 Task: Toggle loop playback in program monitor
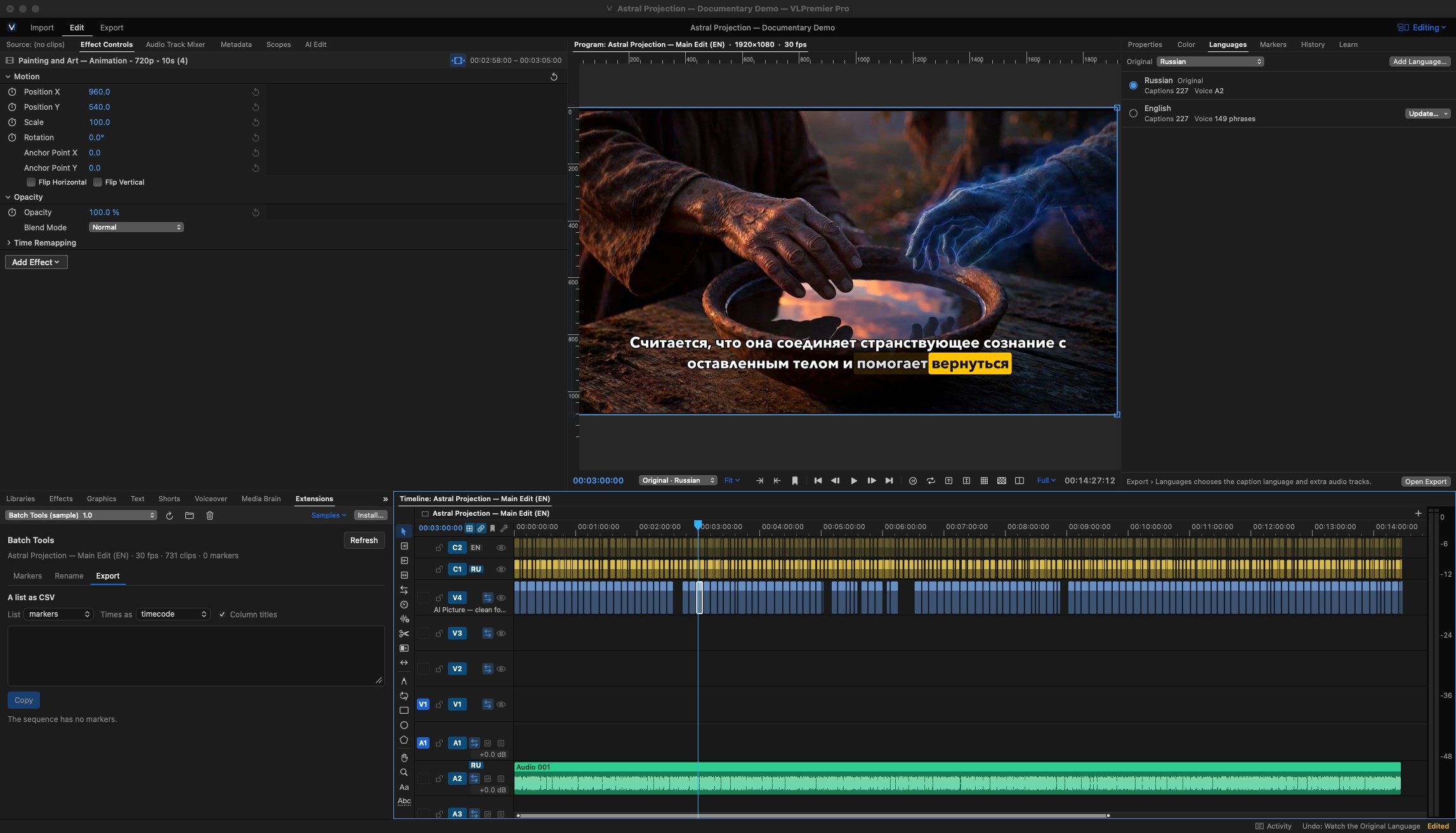tap(931, 481)
